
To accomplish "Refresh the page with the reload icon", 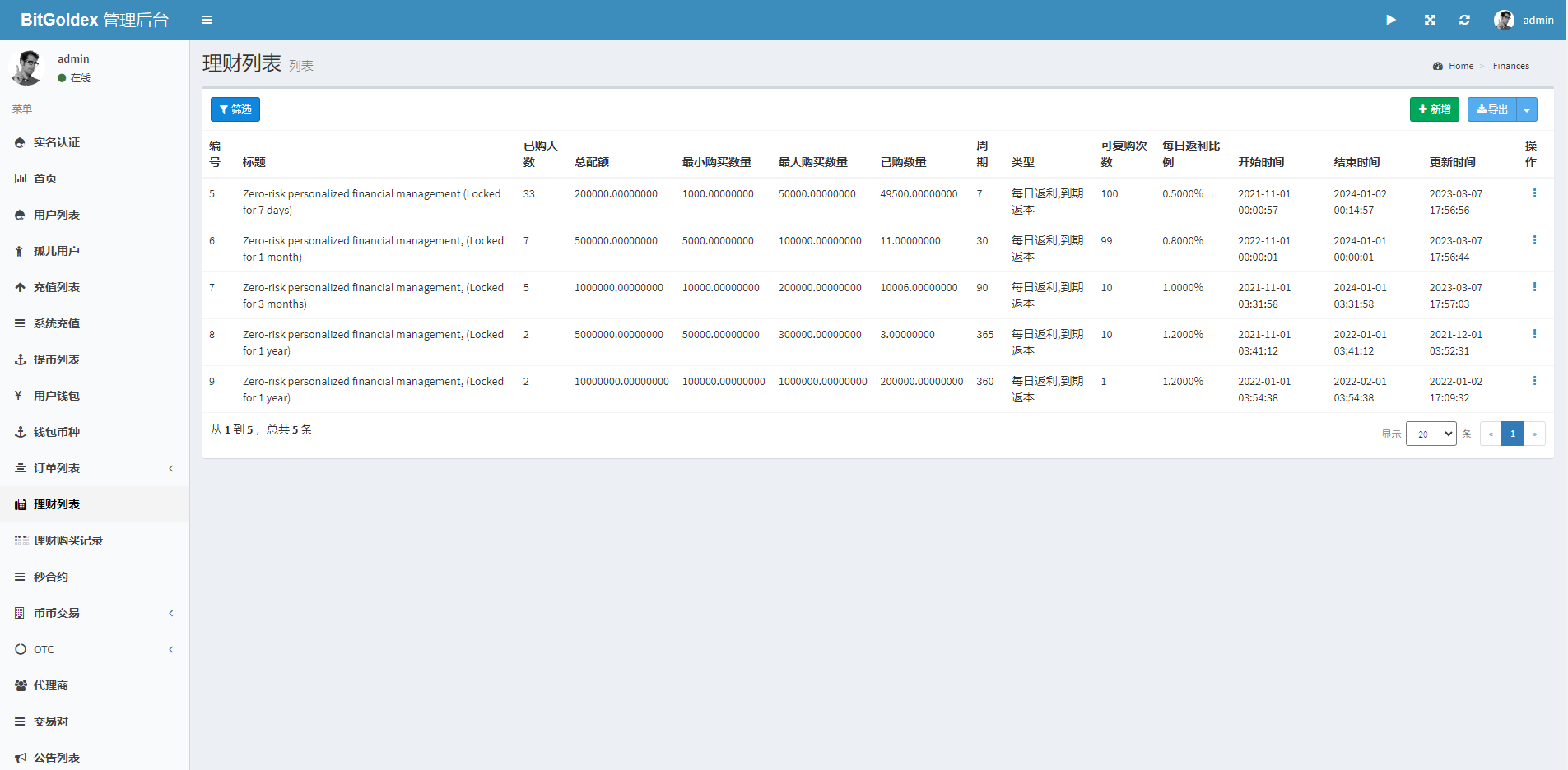I will pos(1464,20).
